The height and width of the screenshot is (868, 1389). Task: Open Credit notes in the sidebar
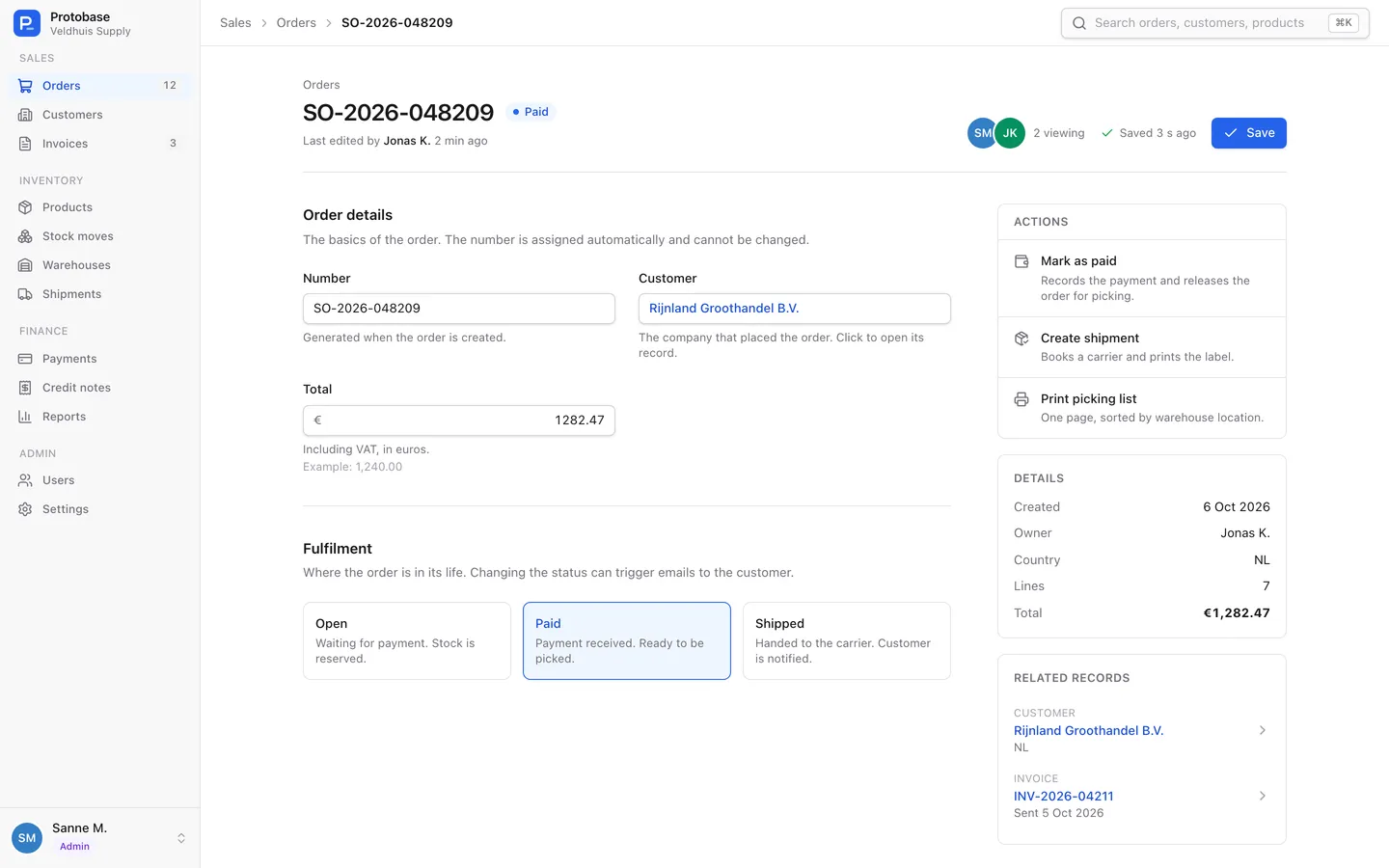click(100, 388)
